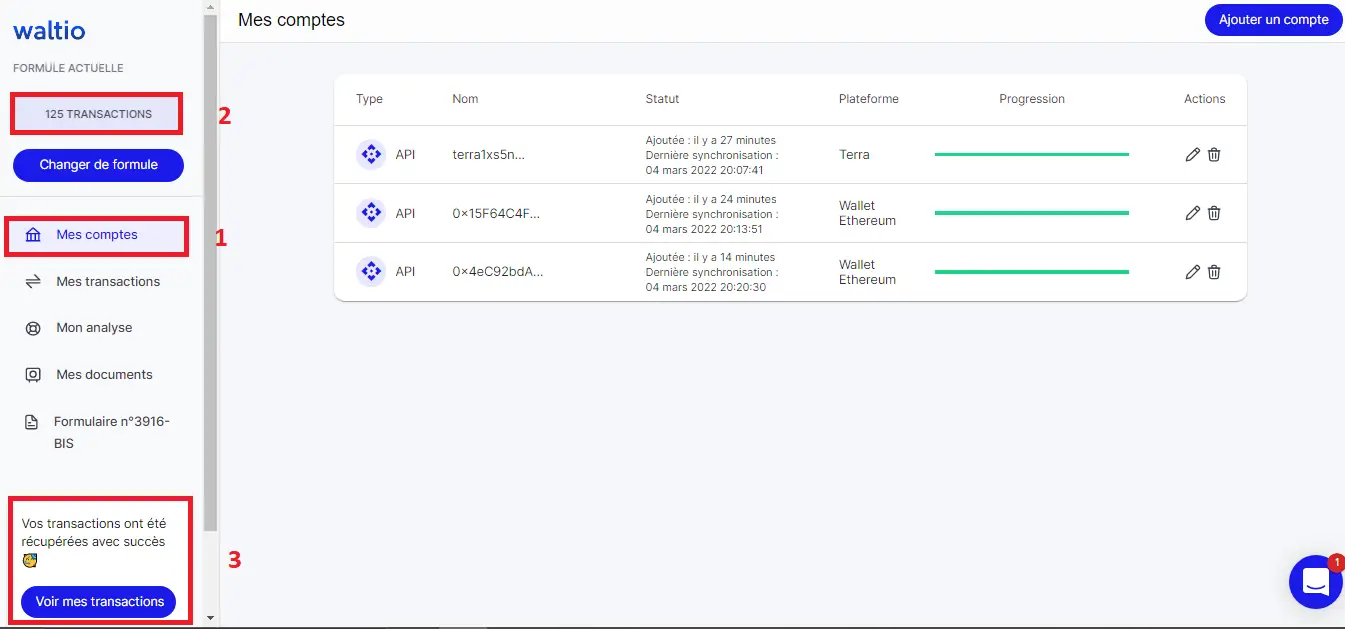Click the waltio logo

(x=49, y=31)
